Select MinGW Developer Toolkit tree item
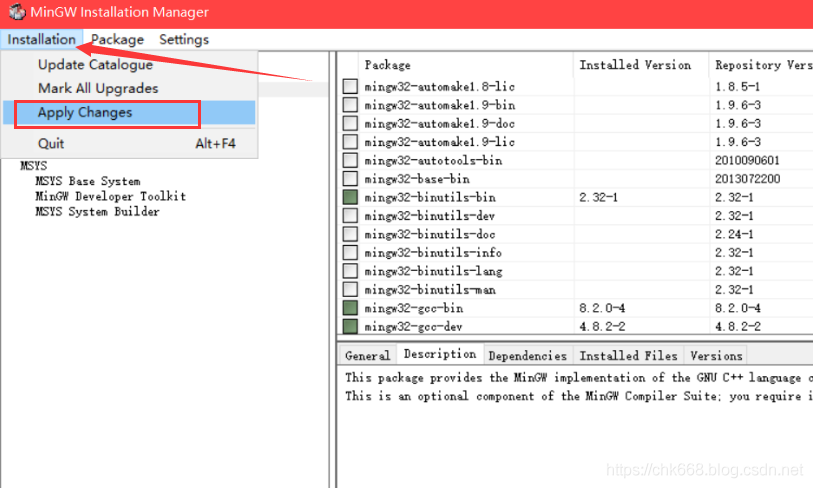The height and width of the screenshot is (488, 813). 110,197
